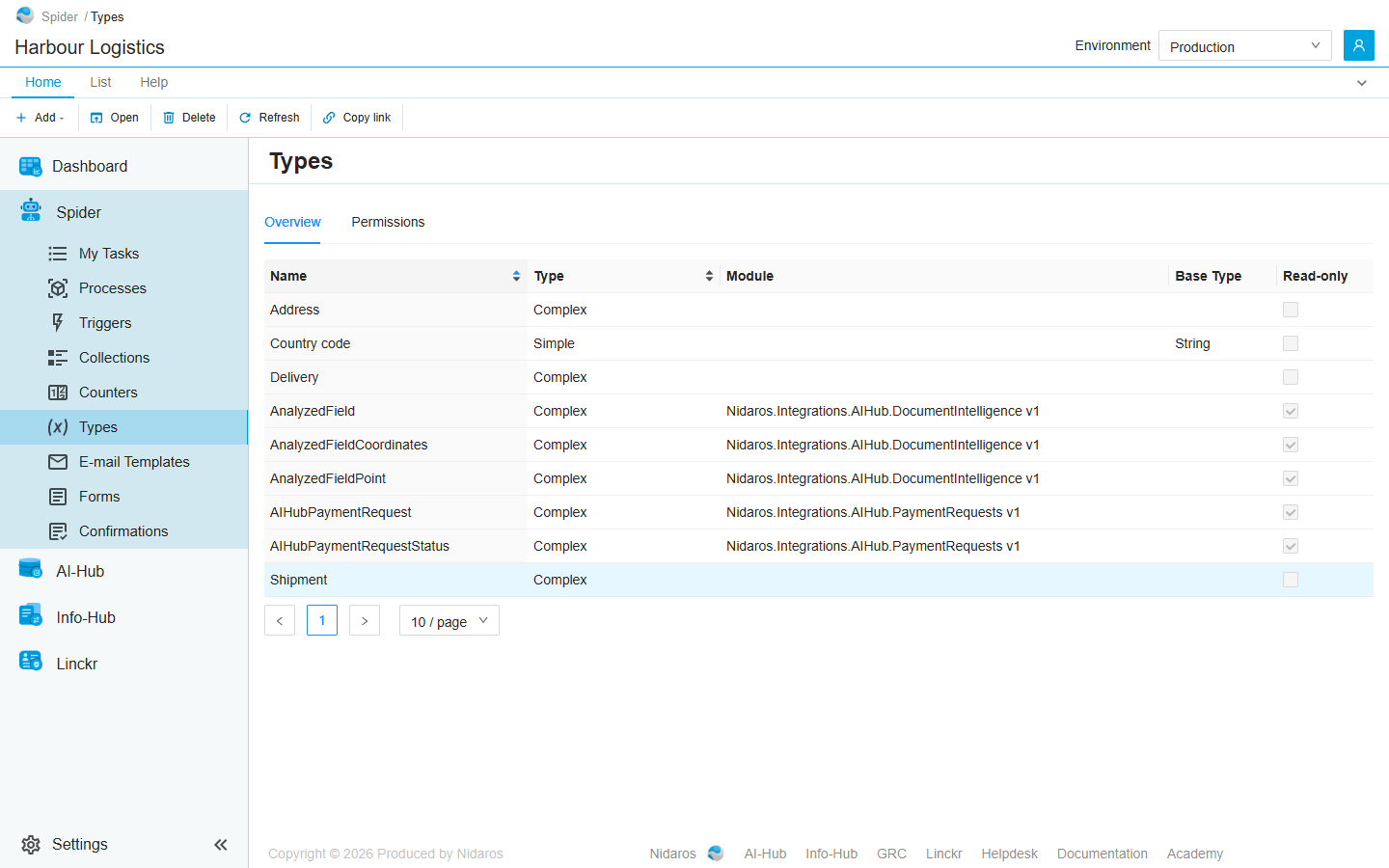Click the Open toolbar button
The width and height of the screenshot is (1389, 868).
coord(115,118)
